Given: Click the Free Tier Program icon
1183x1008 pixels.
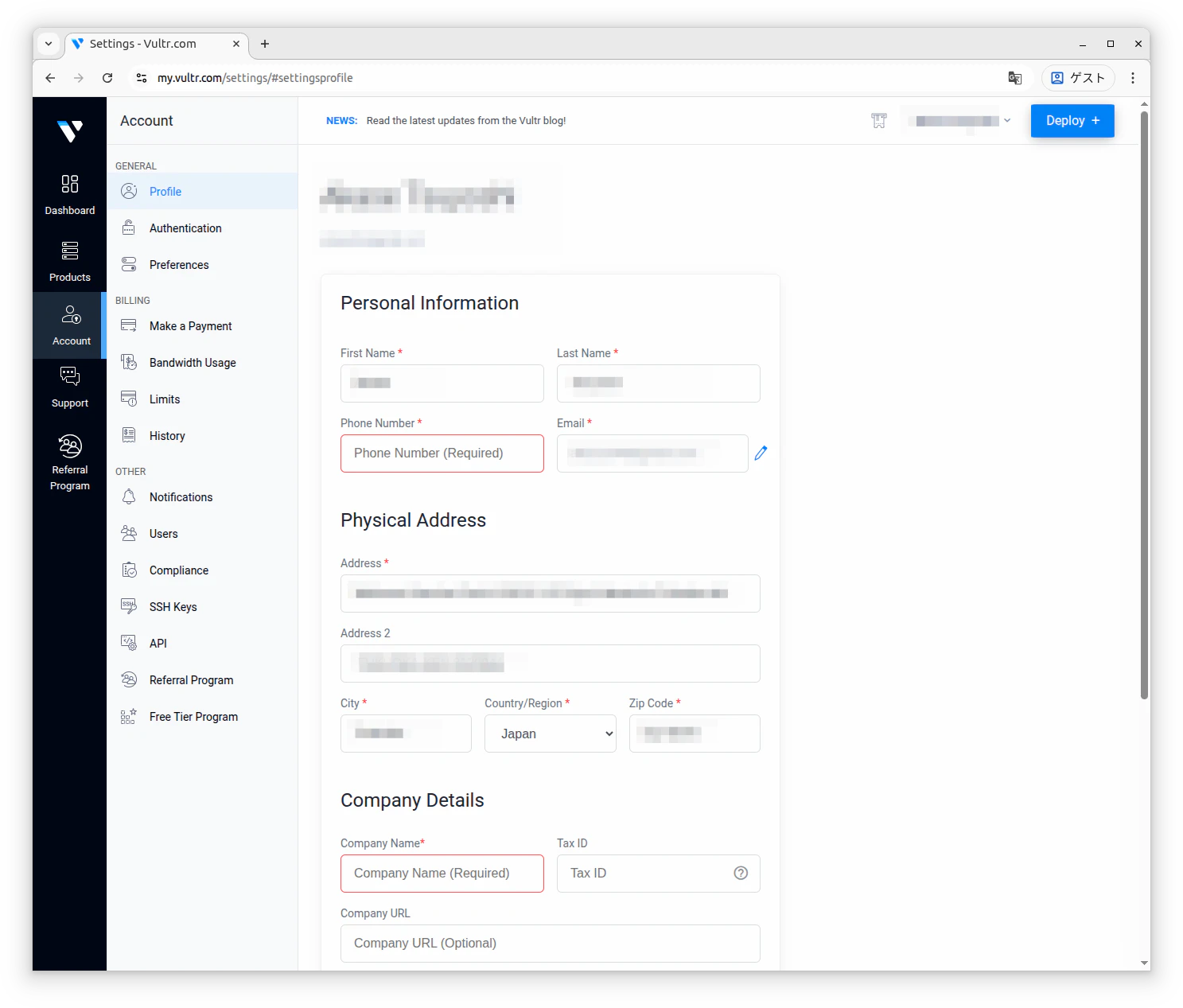Looking at the screenshot, I should pos(129,716).
